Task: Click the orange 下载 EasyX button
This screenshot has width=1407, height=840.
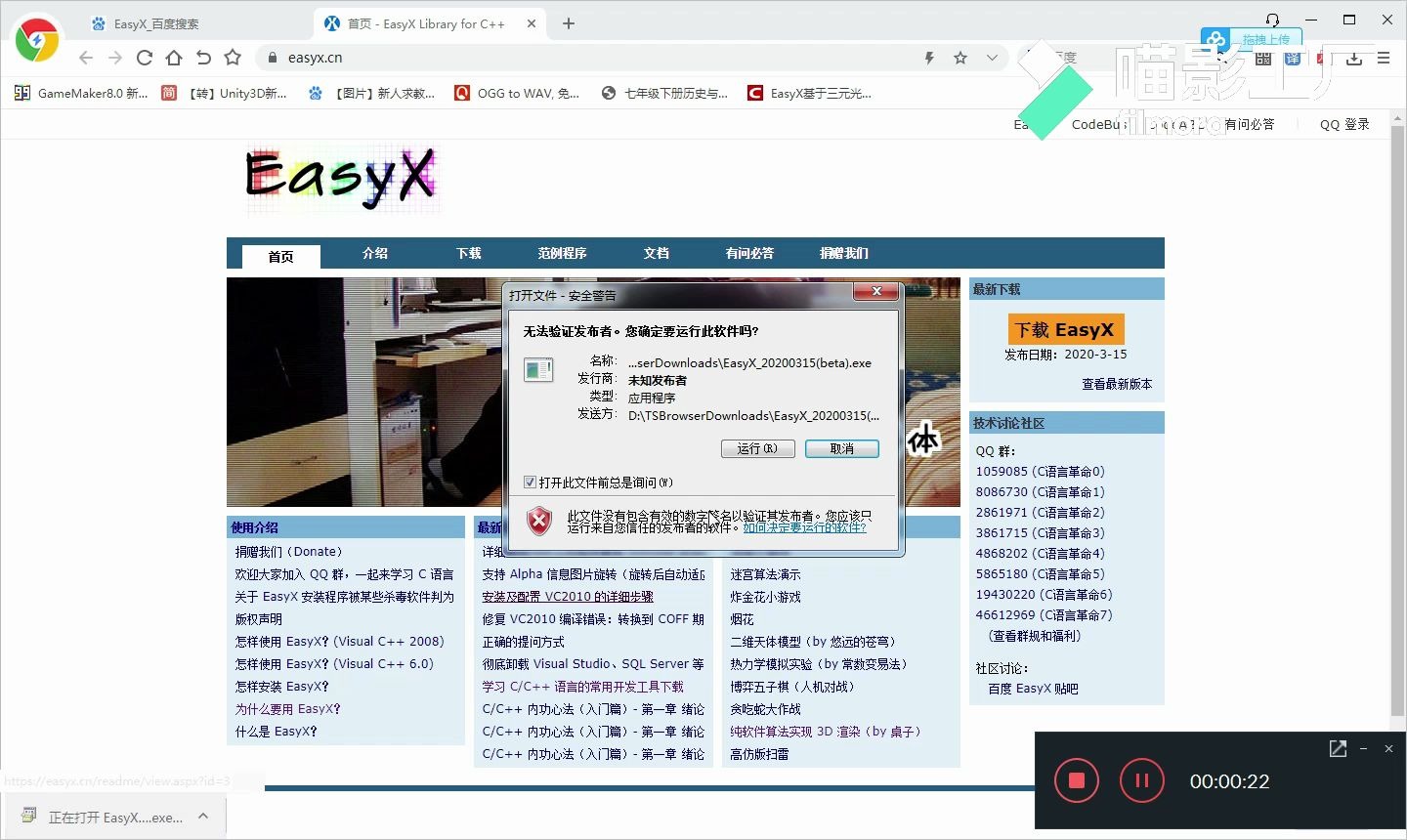Action: click(x=1066, y=329)
